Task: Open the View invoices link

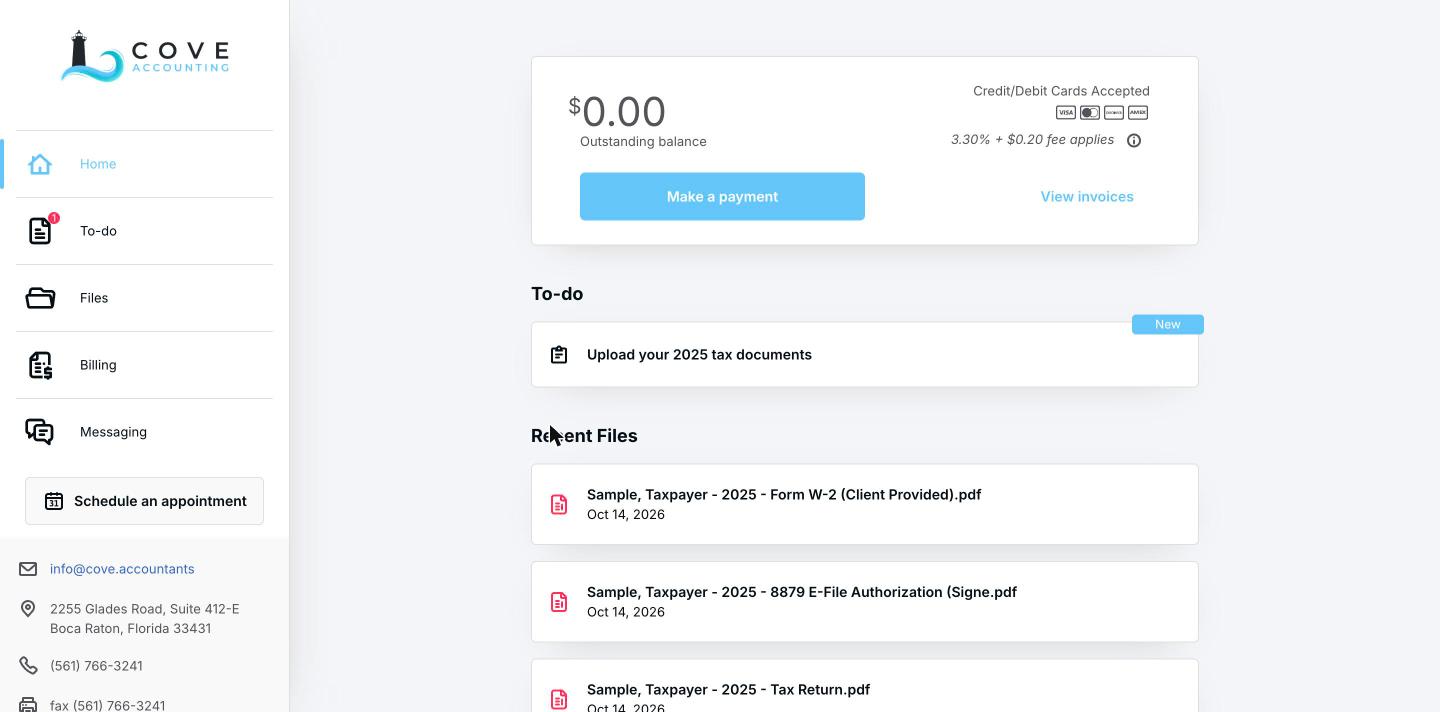Action: click(1087, 197)
